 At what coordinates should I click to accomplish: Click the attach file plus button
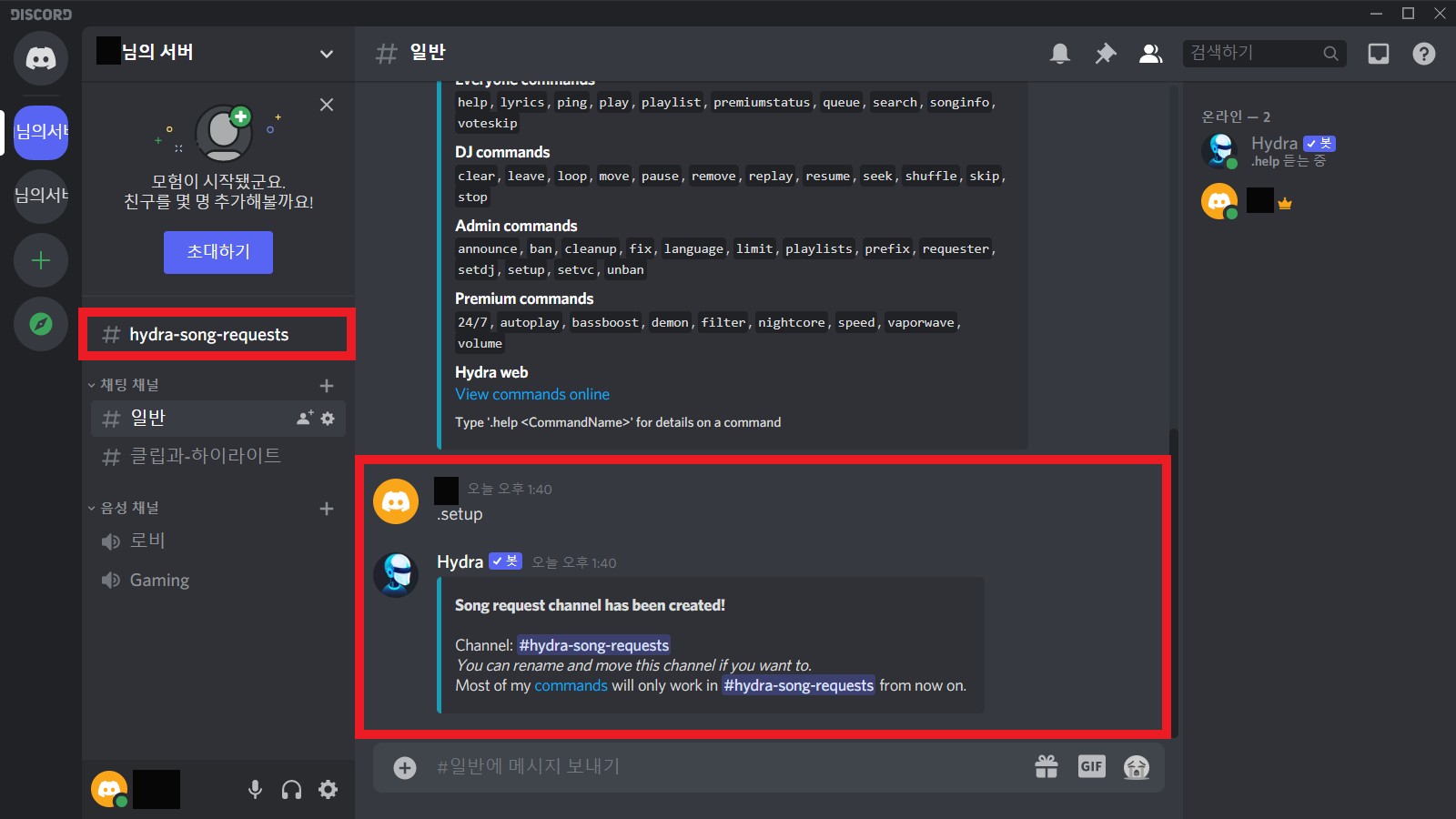[405, 768]
